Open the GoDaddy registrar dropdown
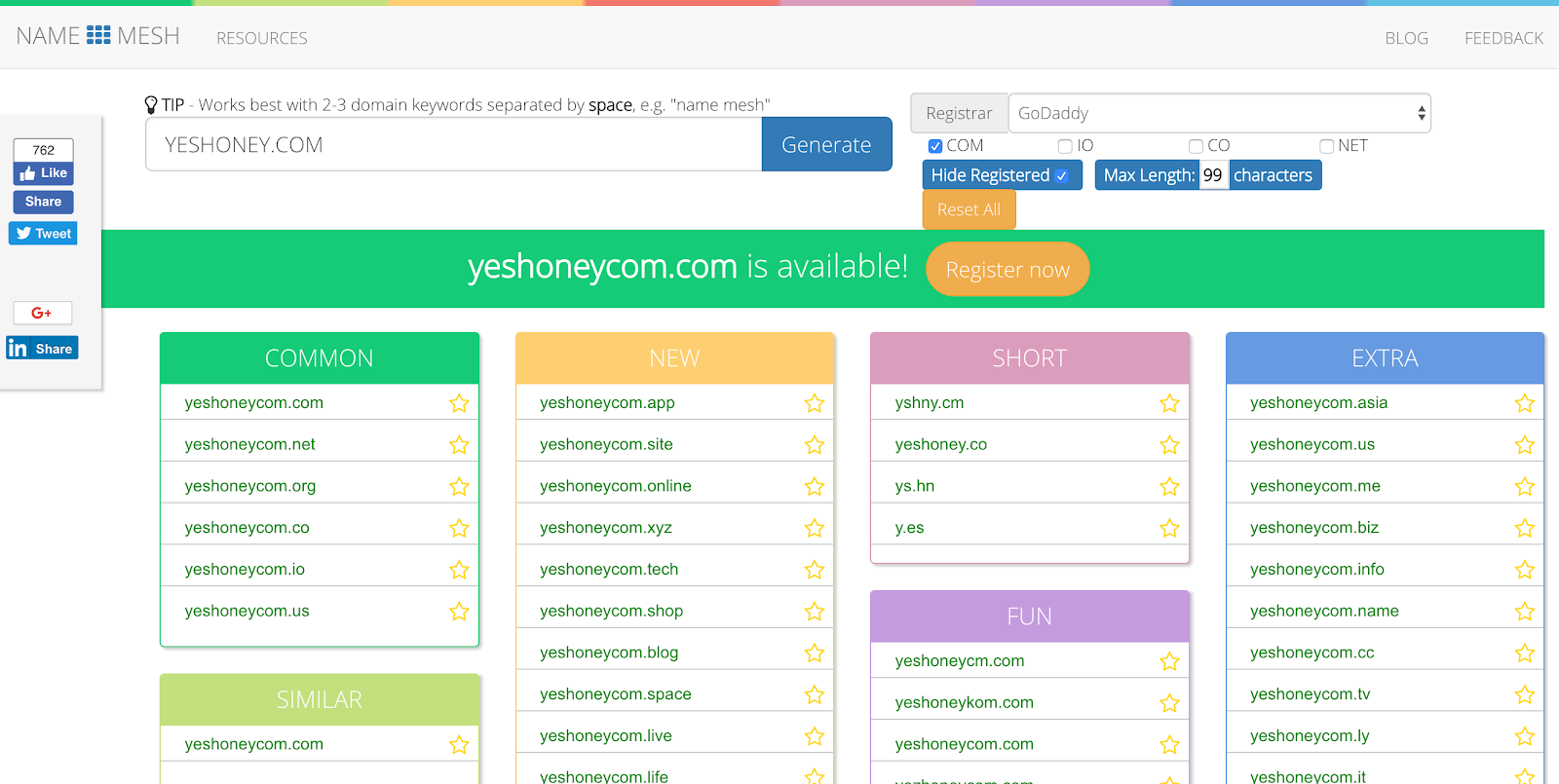The height and width of the screenshot is (784, 1559). coord(1219,113)
